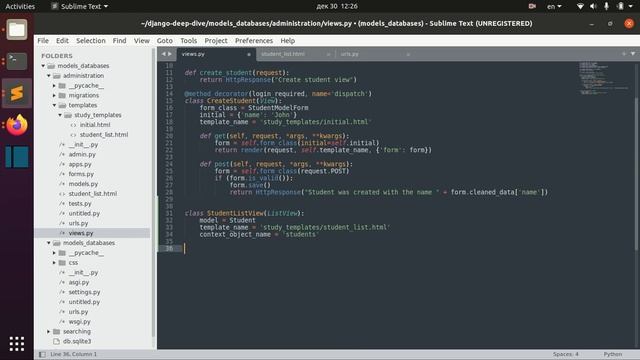The height and width of the screenshot is (360, 640).
Task: Close the views.py tab
Action: coord(249,54)
